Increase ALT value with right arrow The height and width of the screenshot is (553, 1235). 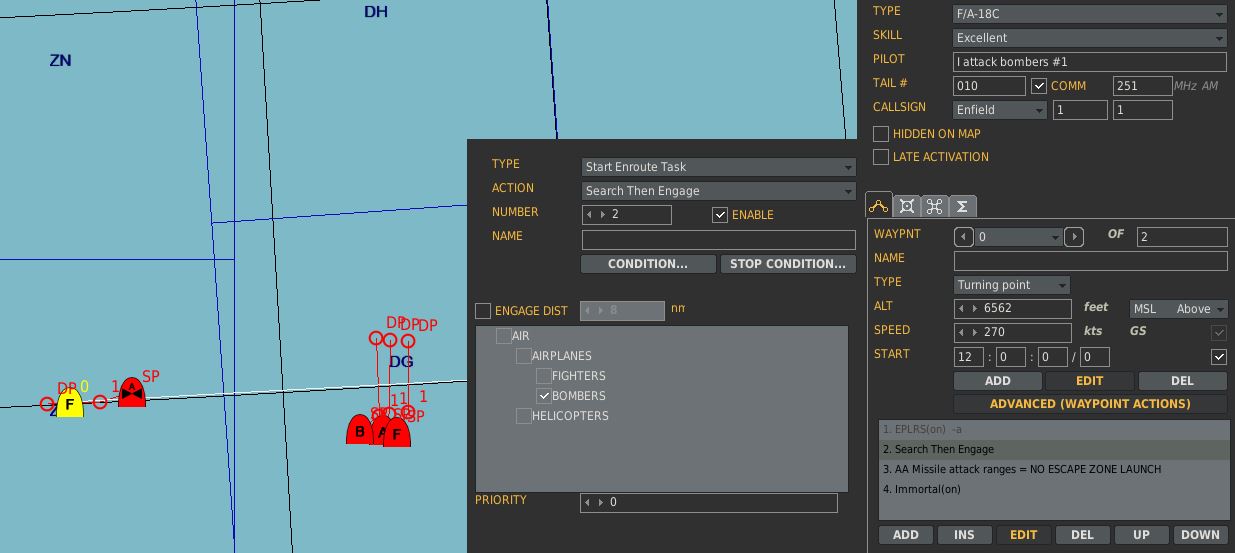pyautogui.click(x=975, y=309)
